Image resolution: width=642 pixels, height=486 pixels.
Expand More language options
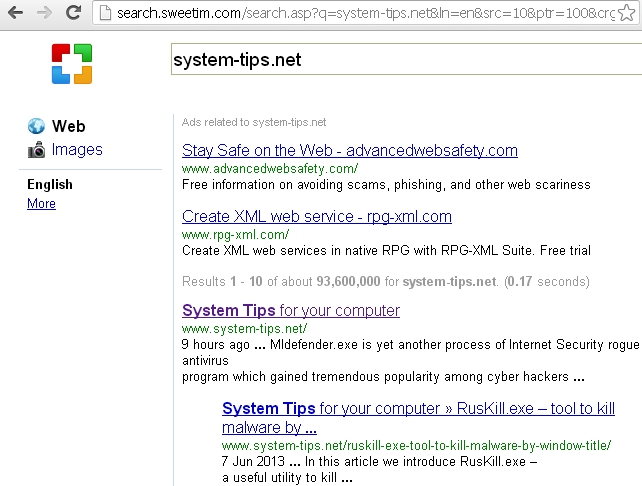(41, 204)
